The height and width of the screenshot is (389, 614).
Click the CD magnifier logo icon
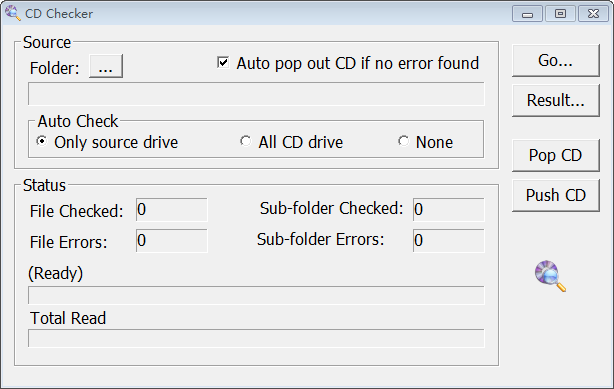(550, 276)
